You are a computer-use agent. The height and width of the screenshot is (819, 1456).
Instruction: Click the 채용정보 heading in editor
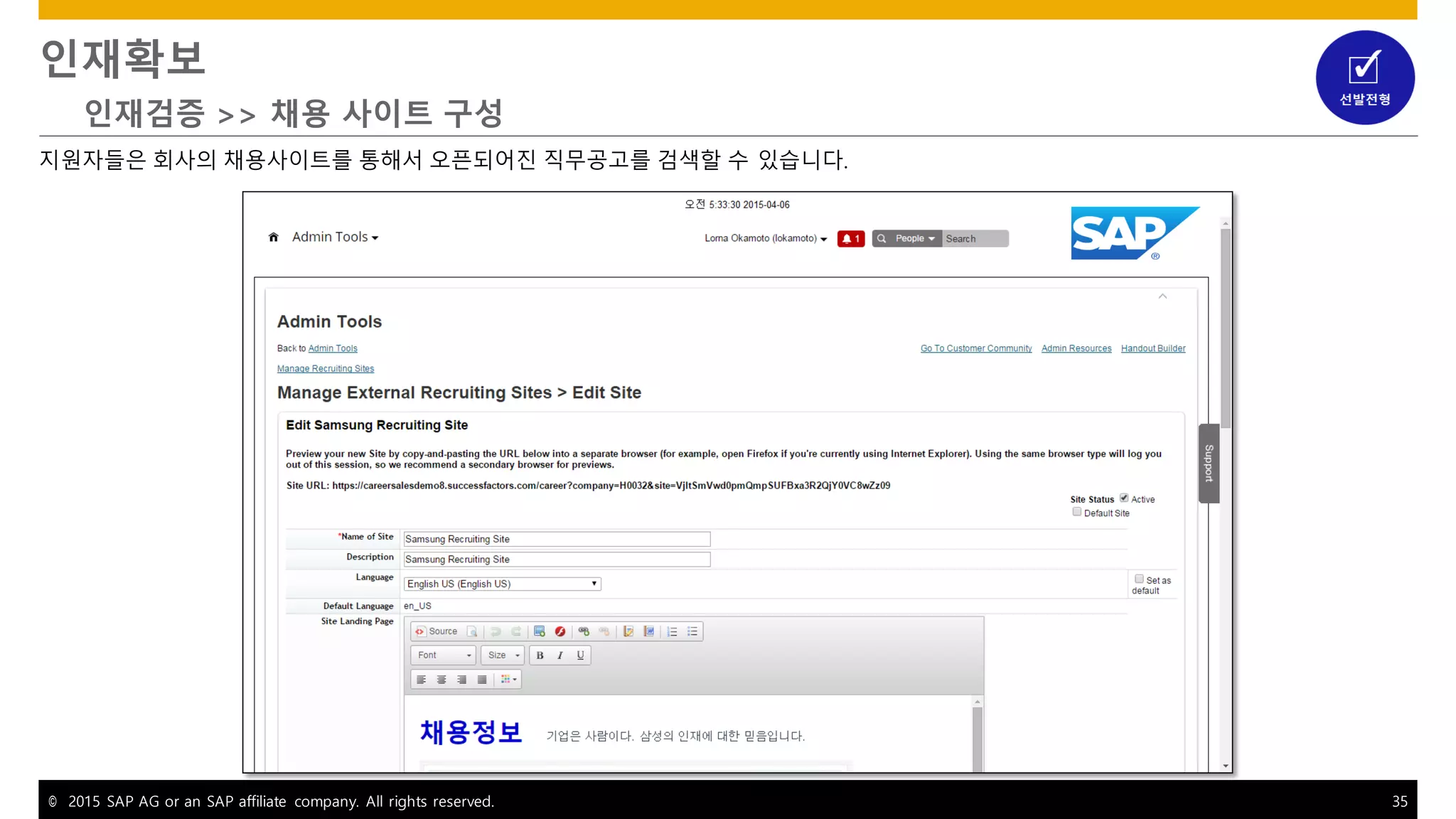point(471,732)
